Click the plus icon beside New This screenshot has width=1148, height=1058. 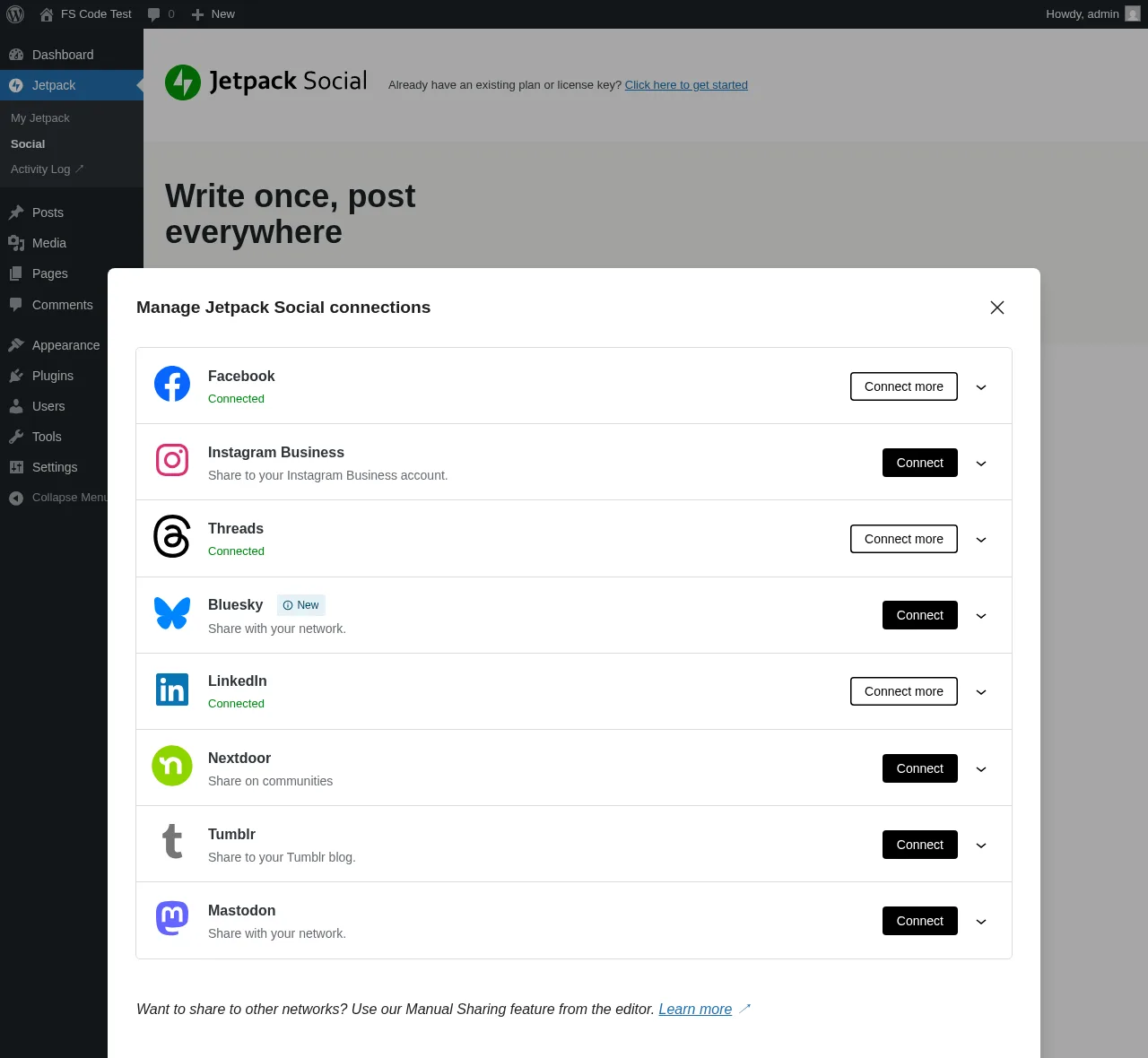tap(198, 14)
